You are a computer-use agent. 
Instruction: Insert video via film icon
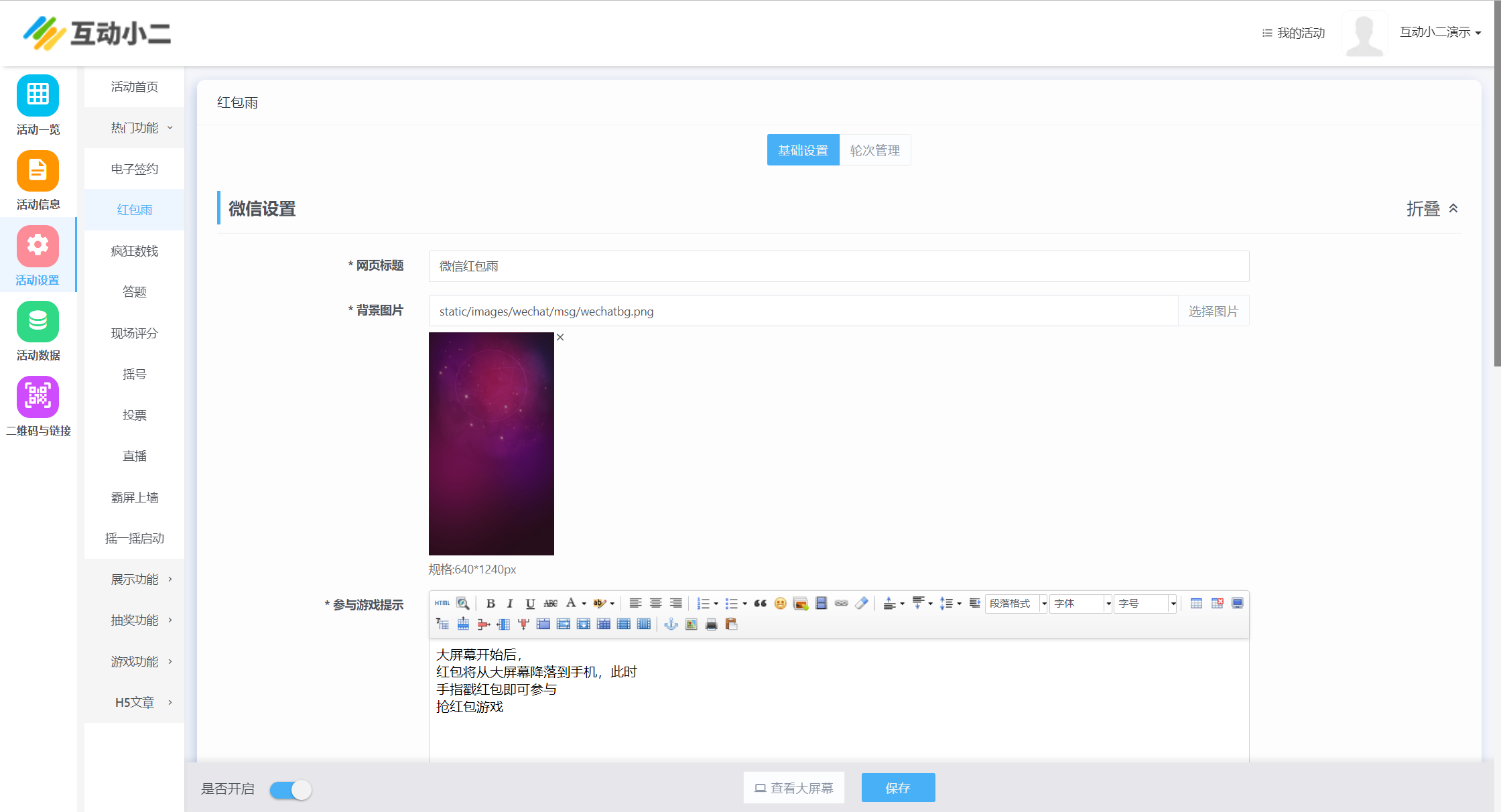(822, 603)
